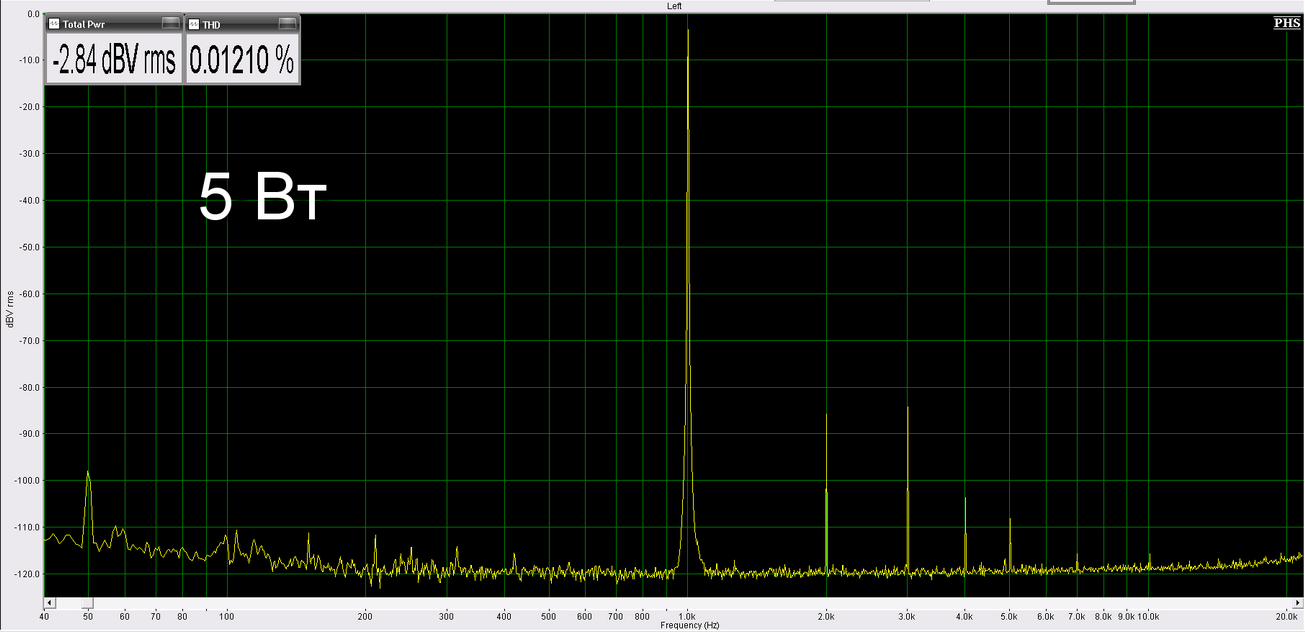Viewport: 1305px width, 632px height.
Task: Click the dBV rms vertical axis label
Action: (10, 308)
